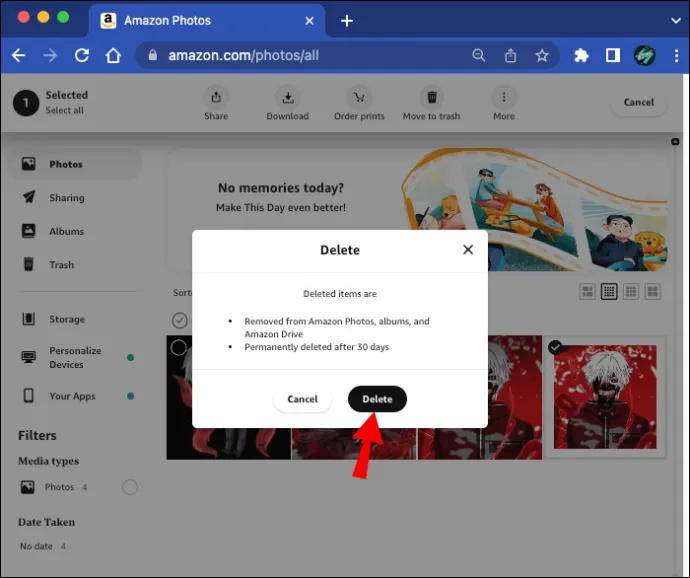Click the browser back arrow
Viewport: 690px width, 578px height.
point(18,55)
